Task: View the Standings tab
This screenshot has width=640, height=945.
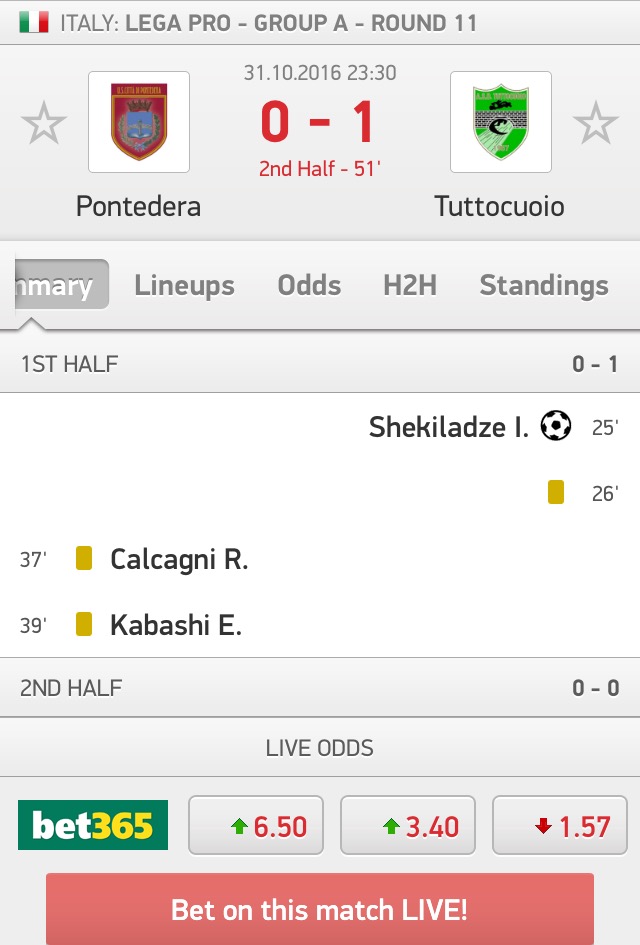Action: point(544,286)
